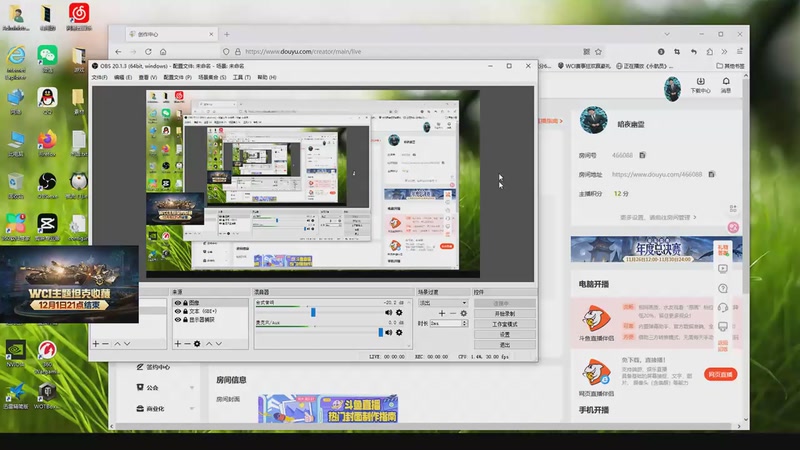Viewport: 800px width, 450px height.
Task: Unlock the display capture source lock
Action: [185, 319]
